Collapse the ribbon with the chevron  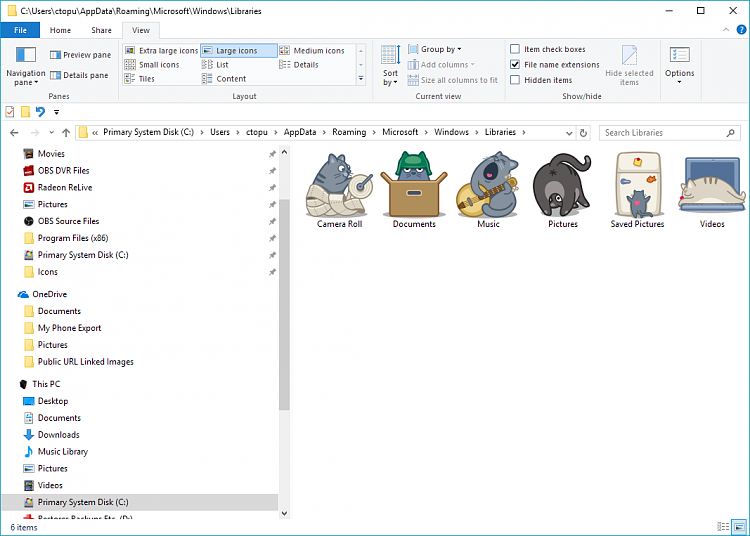(x=726, y=30)
